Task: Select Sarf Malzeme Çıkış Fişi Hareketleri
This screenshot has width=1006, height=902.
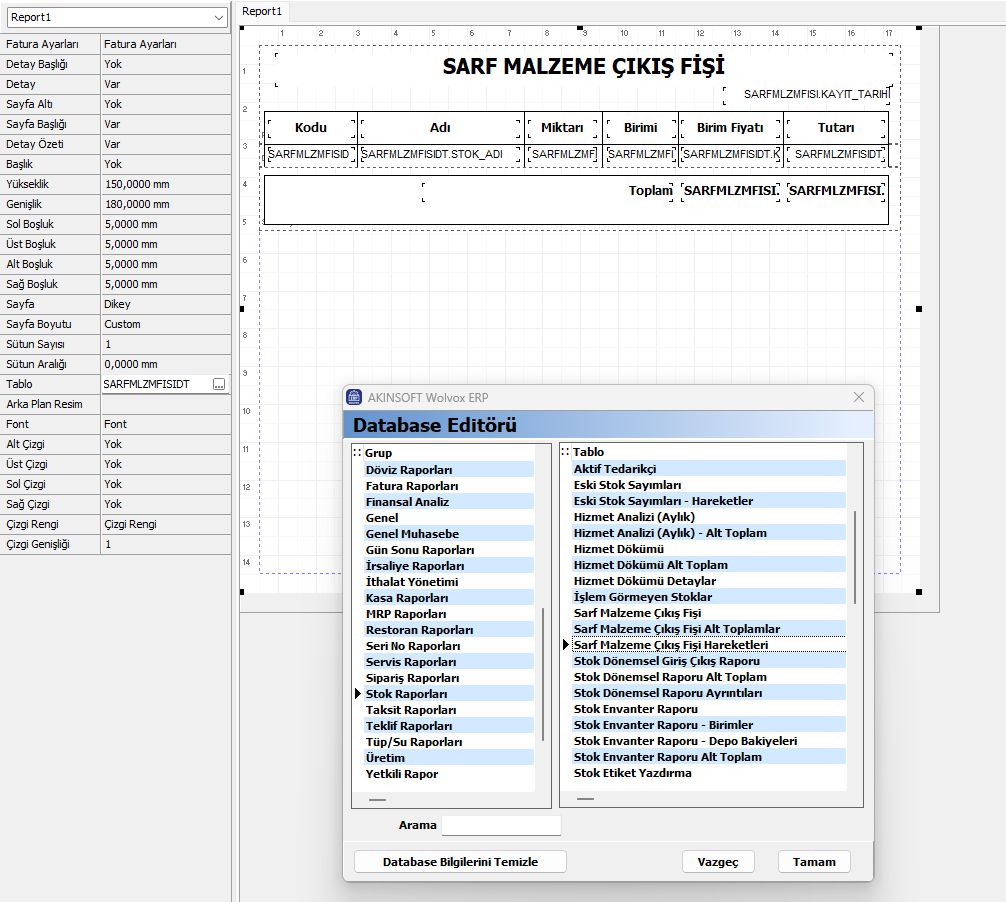Action: [709, 645]
